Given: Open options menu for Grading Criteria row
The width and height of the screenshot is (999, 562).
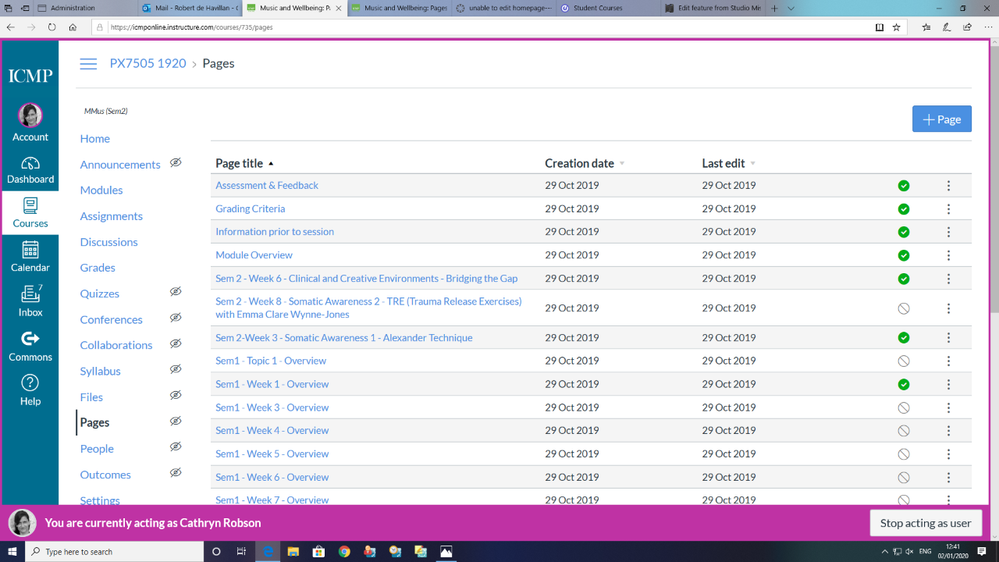Looking at the screenshot, I should click(x=948, y=209).
